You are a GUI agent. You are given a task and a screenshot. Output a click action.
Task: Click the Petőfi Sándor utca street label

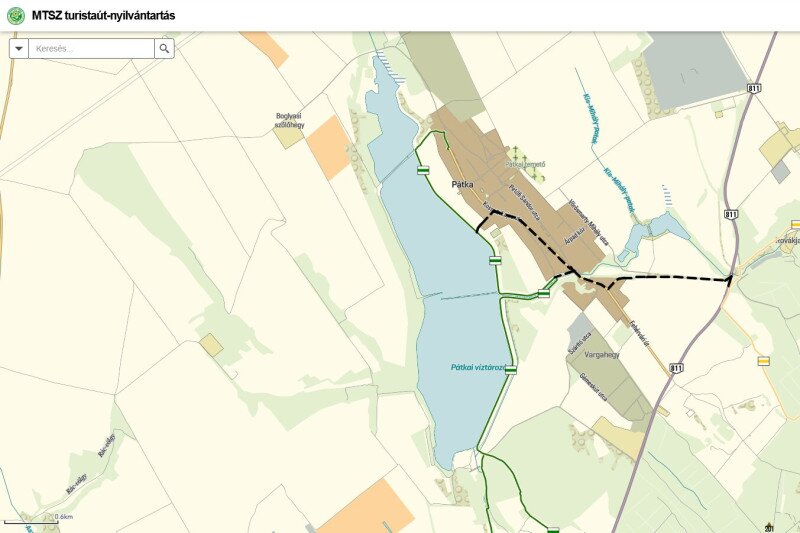[x=524, y=202]
